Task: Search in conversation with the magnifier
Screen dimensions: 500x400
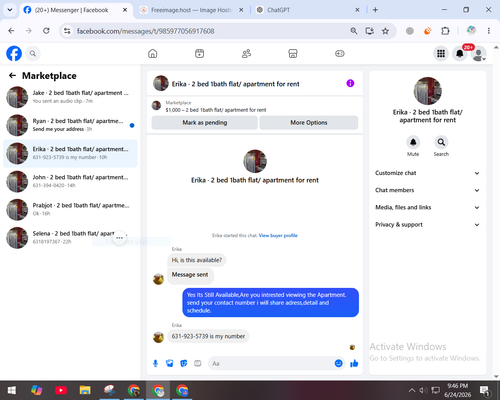Action: [441, 142]
